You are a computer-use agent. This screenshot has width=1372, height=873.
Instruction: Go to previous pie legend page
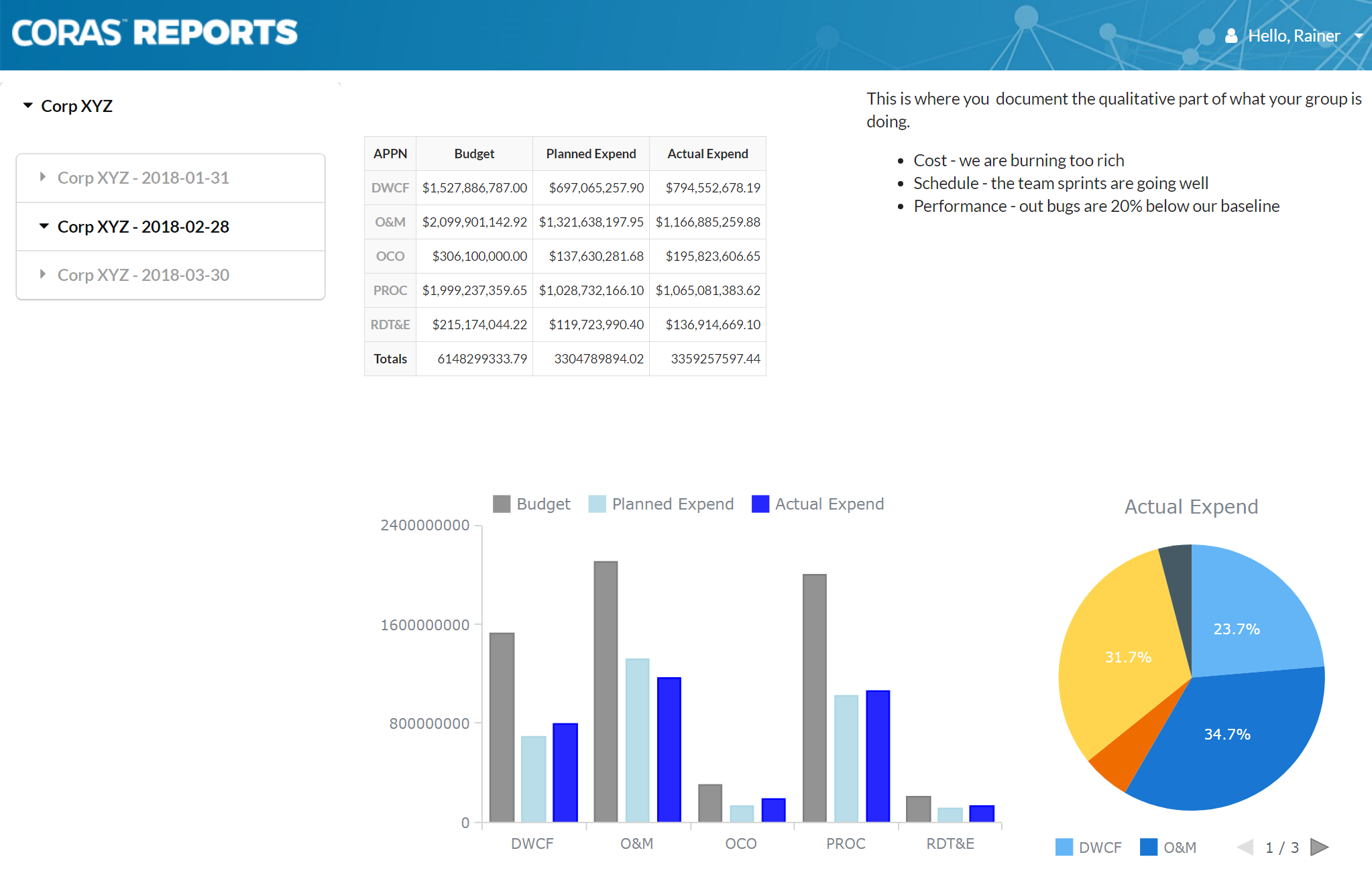pyautogui.click(x=1245, y=847)
